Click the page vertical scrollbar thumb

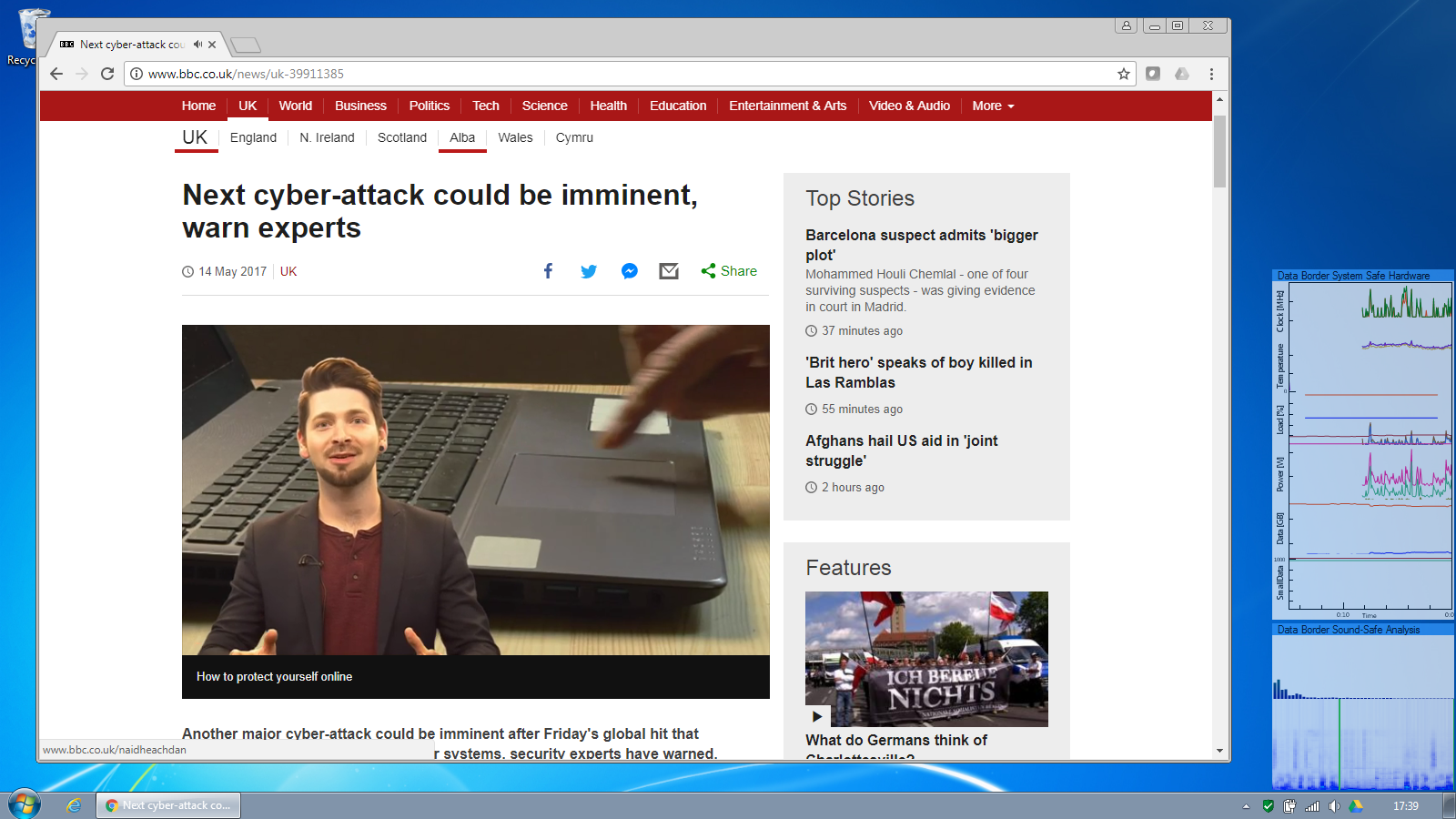[1219, 150]
